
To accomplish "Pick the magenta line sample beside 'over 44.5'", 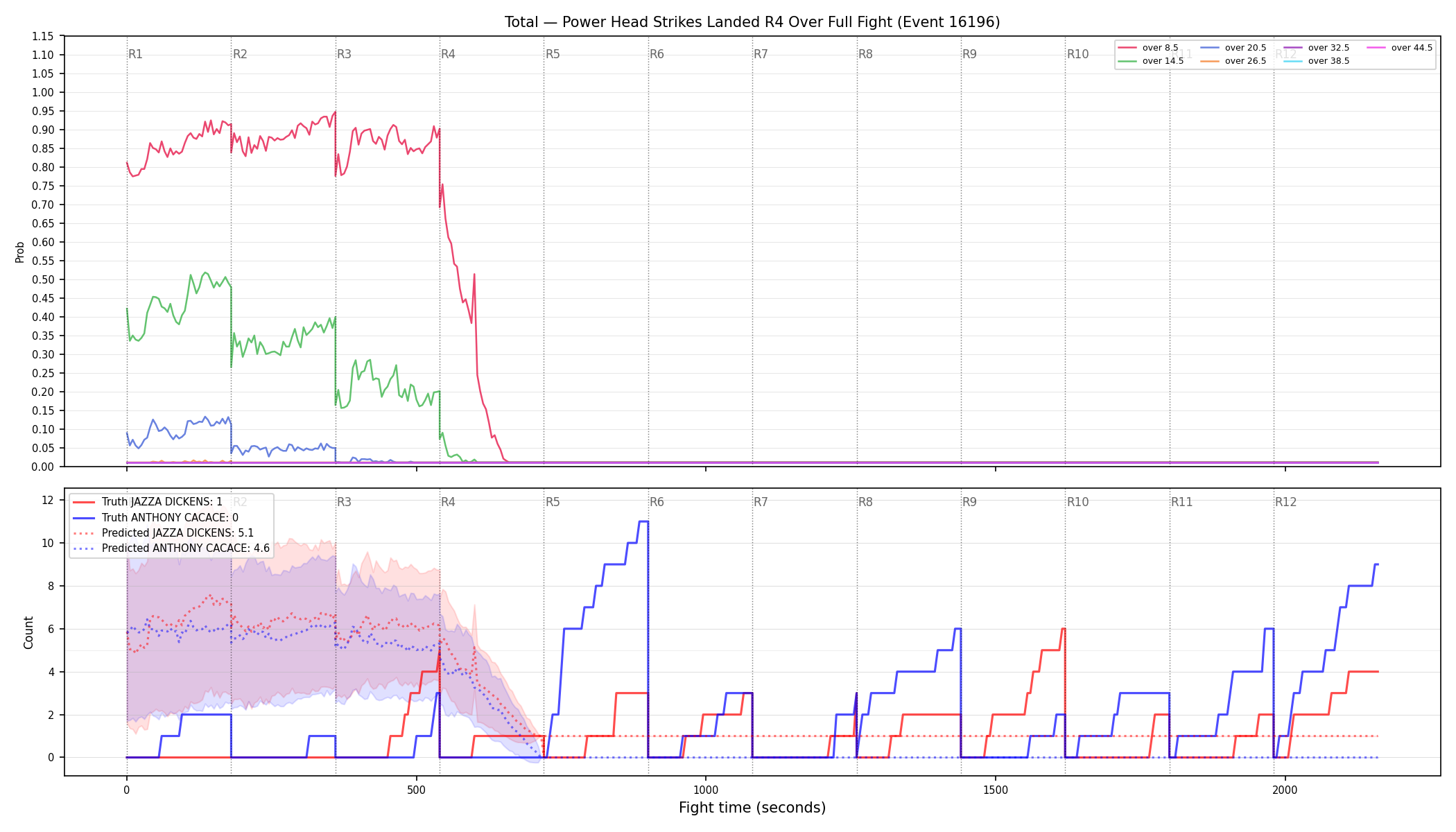I will pos(1376,48).
